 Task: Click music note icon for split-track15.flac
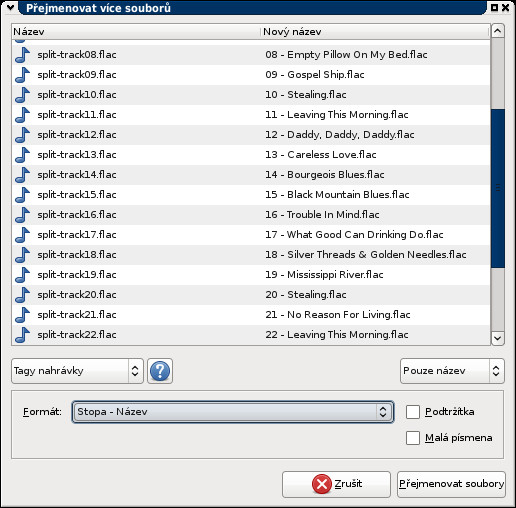22,195
